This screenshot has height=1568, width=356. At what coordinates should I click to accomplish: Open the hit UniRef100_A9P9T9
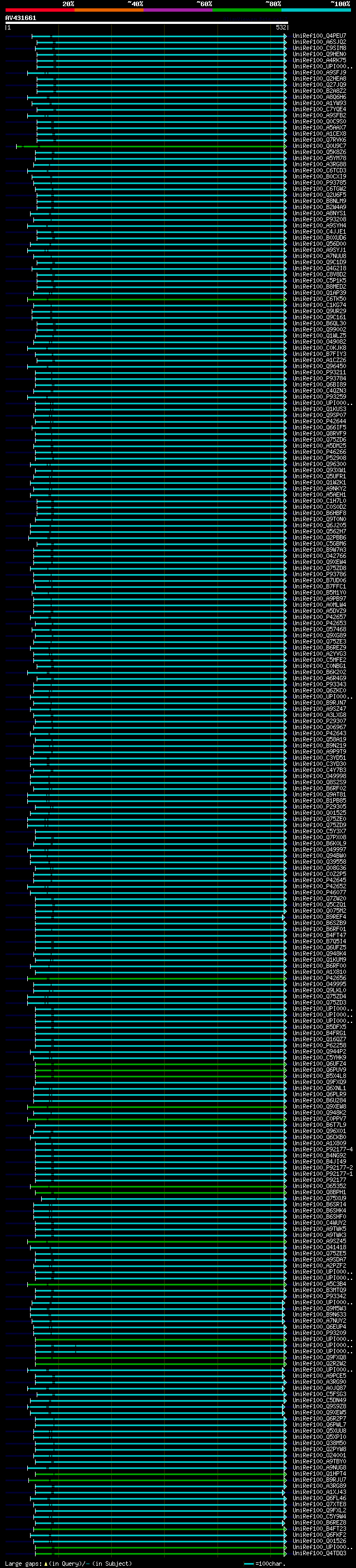click(319, 752)
